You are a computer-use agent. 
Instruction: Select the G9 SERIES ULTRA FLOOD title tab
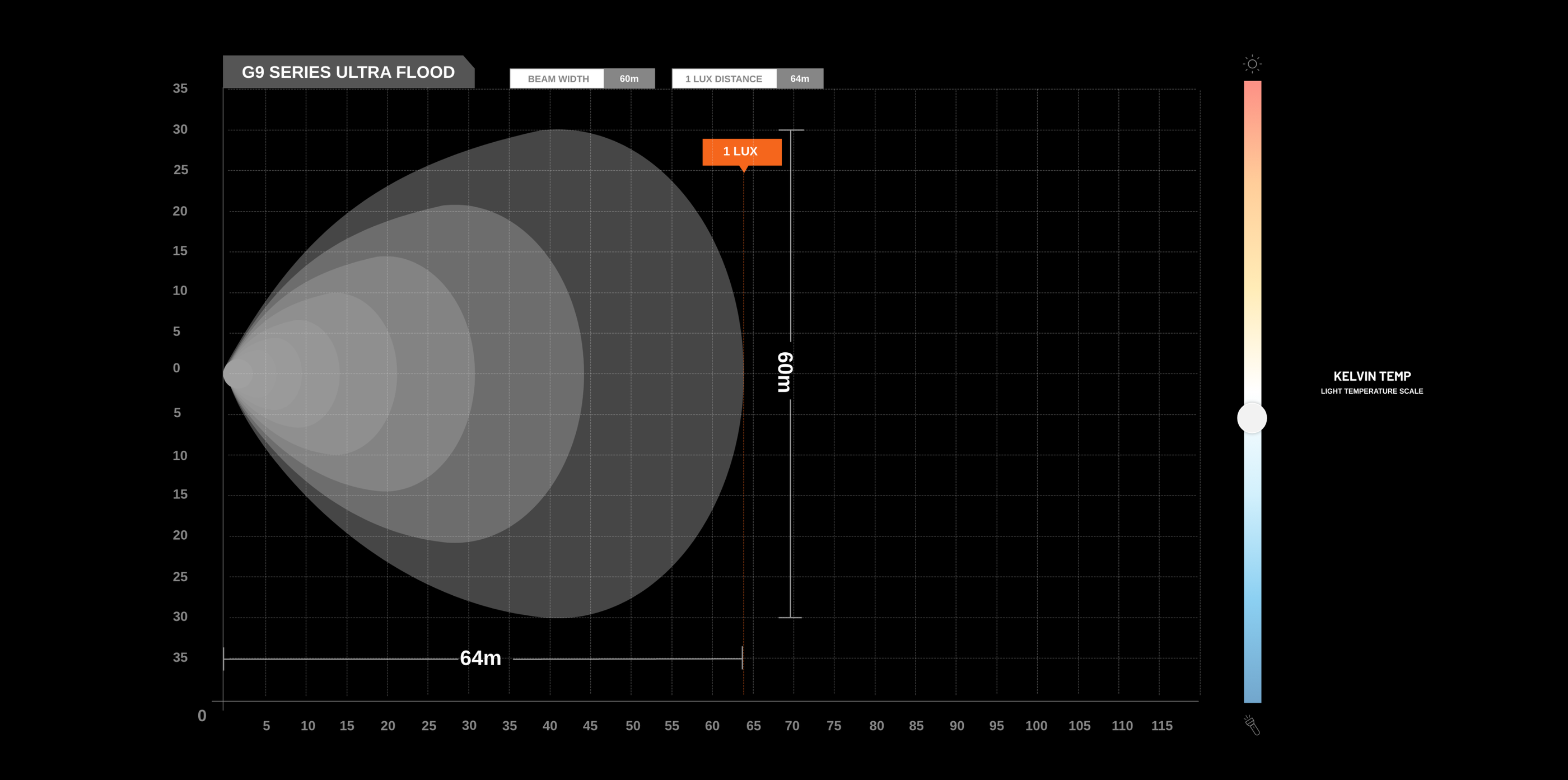348,72
